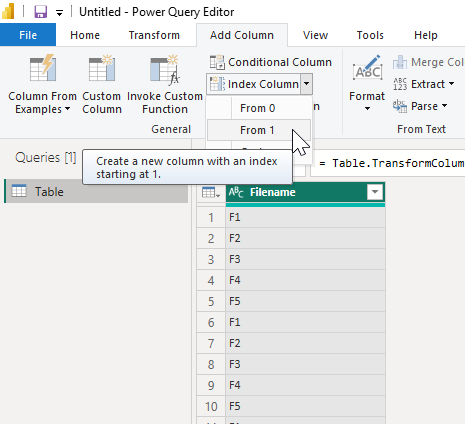Open the Help tab
This screenshot has height=424, width=465.
click(426, 35)
